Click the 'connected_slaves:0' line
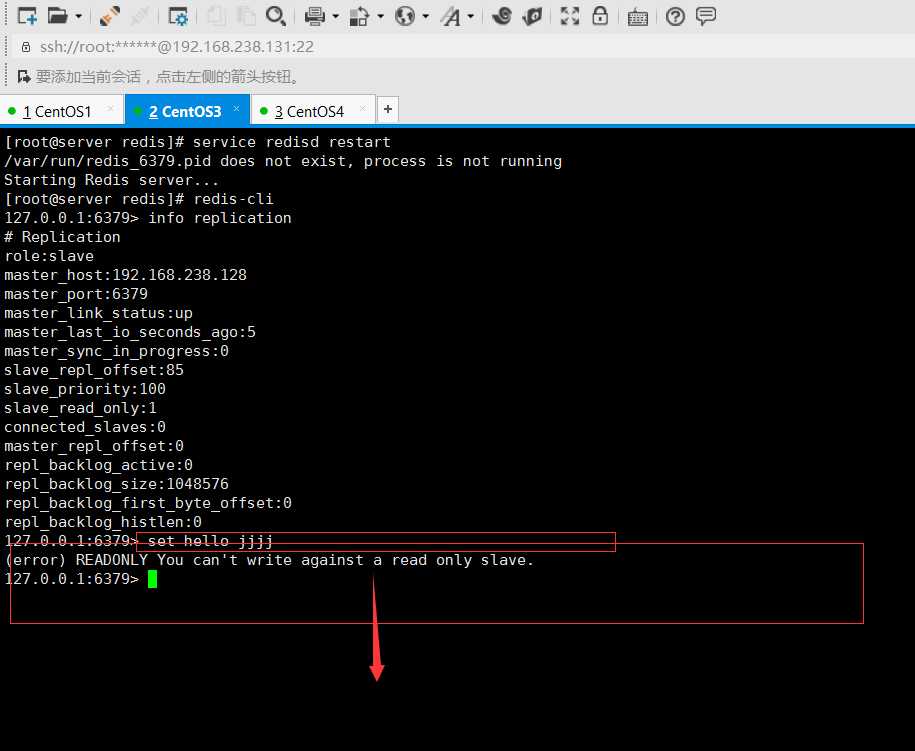915x751 pixels. click(85, 427)
